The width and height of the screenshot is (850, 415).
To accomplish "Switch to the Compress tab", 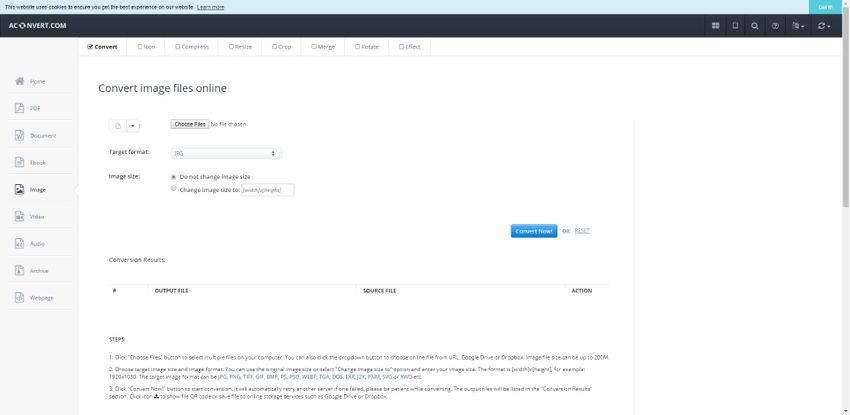I will (193, 46).
